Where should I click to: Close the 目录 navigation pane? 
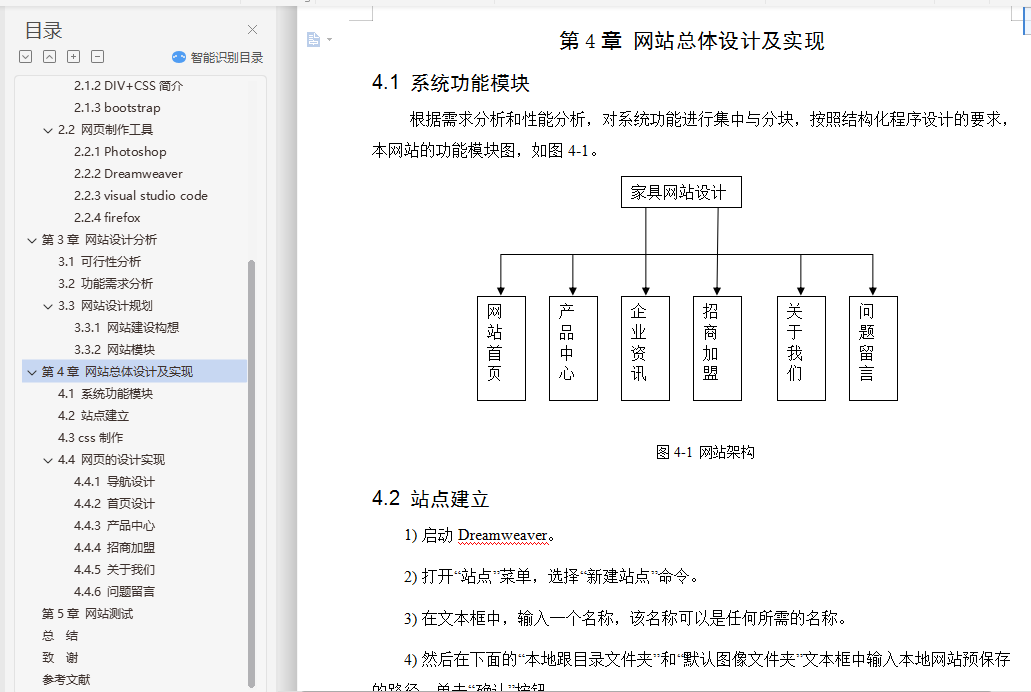(252, 30)
